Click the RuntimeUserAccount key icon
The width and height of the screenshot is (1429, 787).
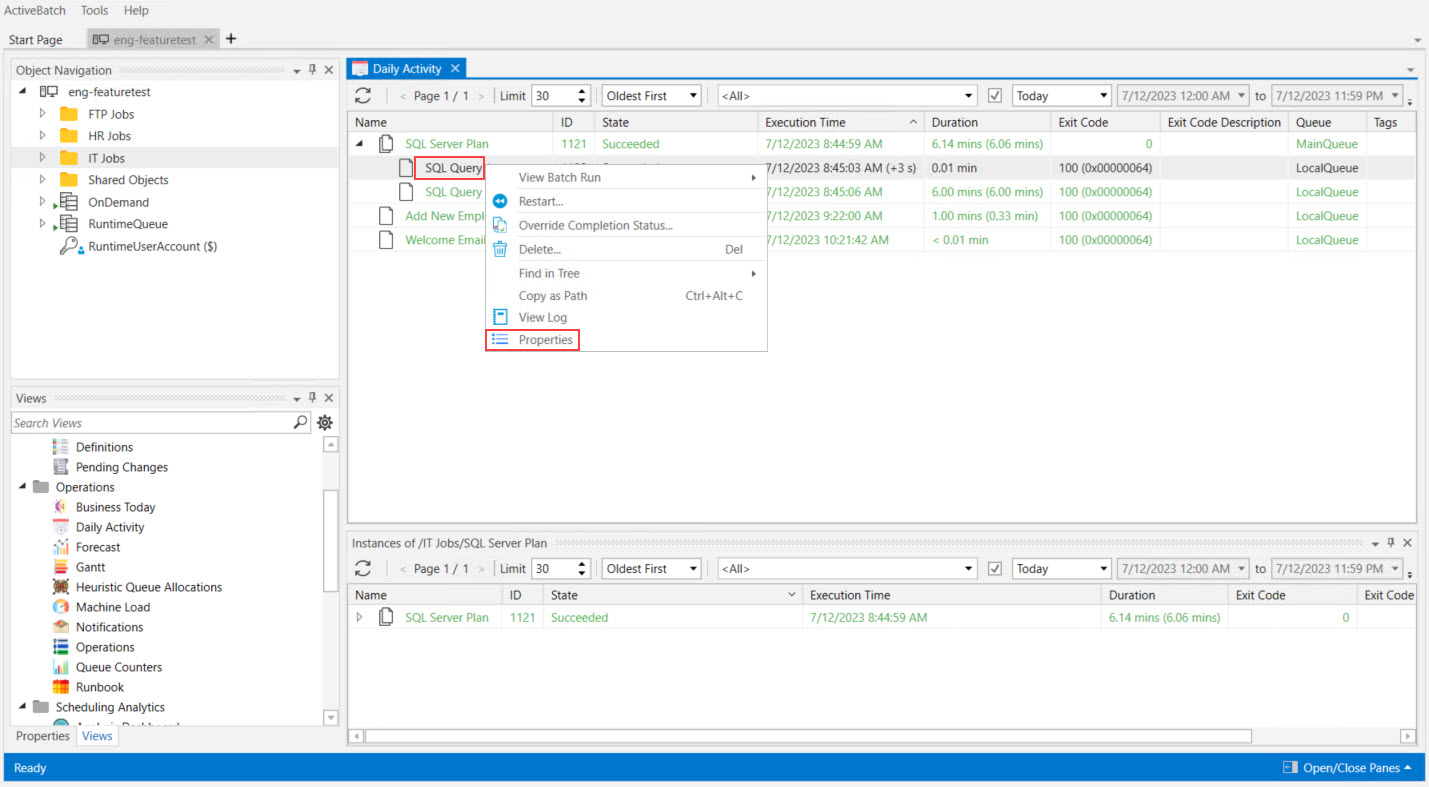pyautogui.click(x=70, y=246)
